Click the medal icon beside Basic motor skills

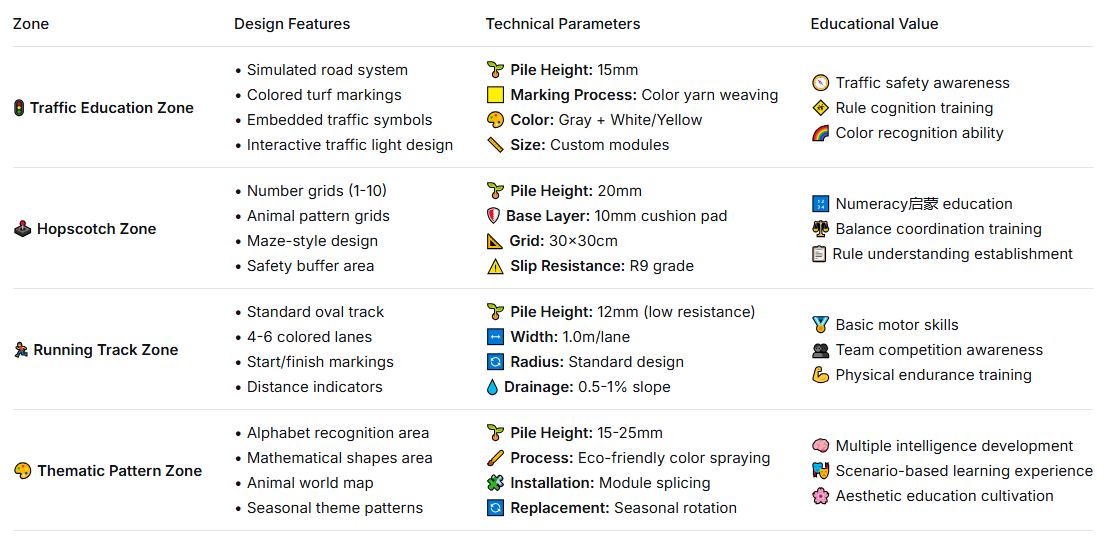click(820, 325)
